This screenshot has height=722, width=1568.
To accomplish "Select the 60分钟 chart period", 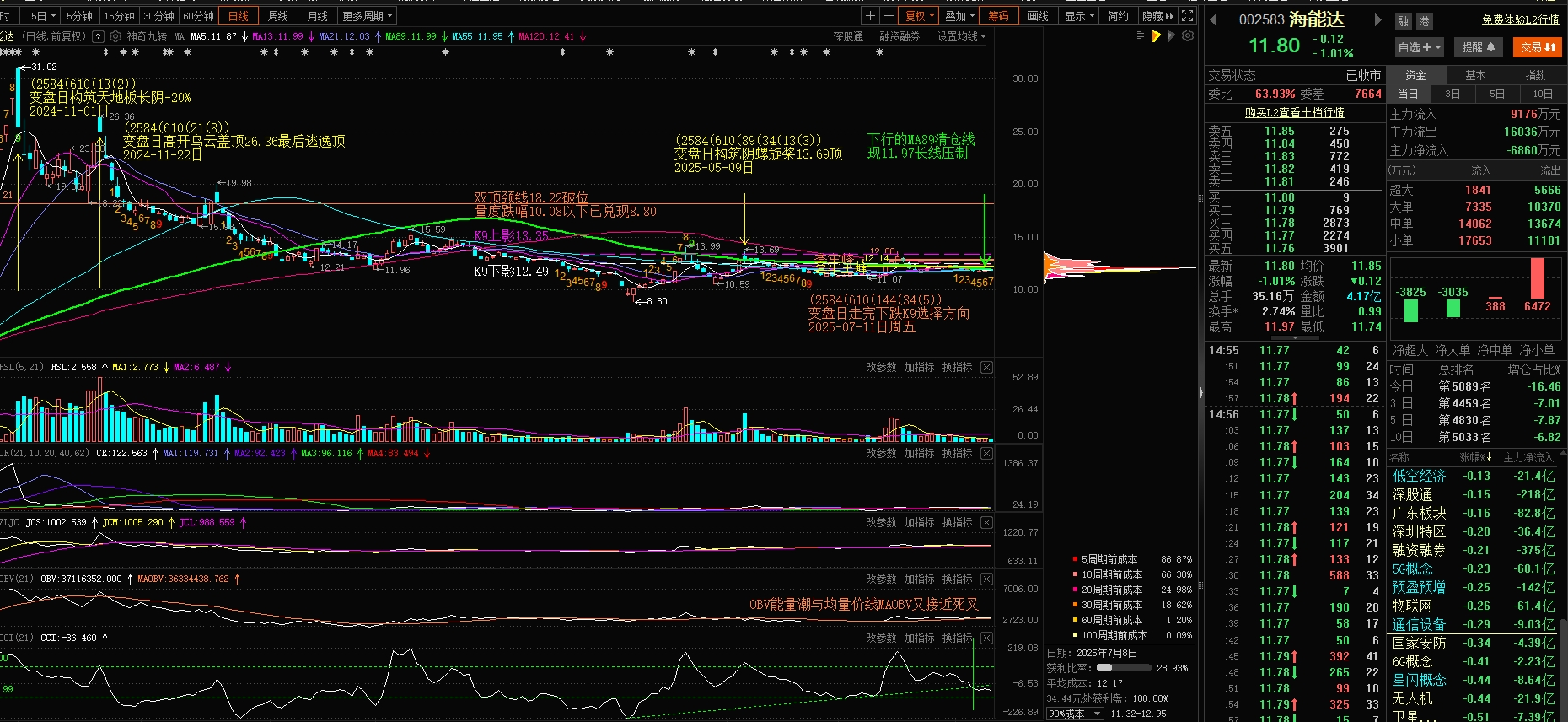I will pos(198,16).
